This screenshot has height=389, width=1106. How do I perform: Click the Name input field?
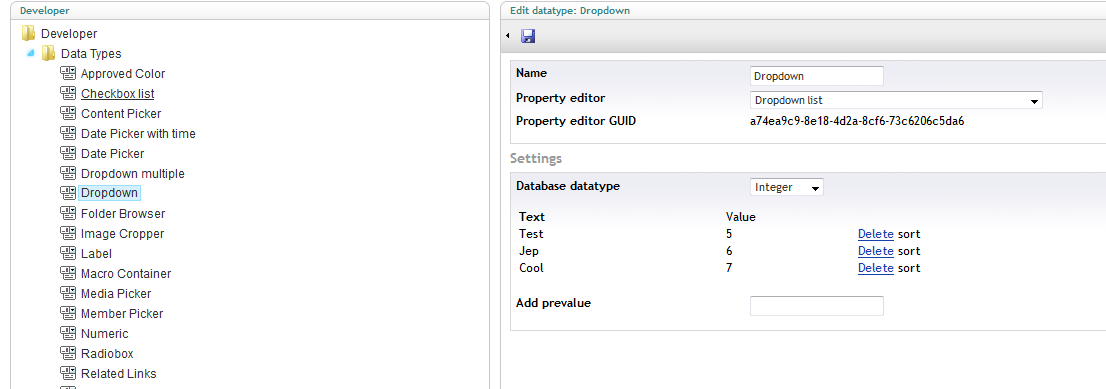click(x=817, y=76)
